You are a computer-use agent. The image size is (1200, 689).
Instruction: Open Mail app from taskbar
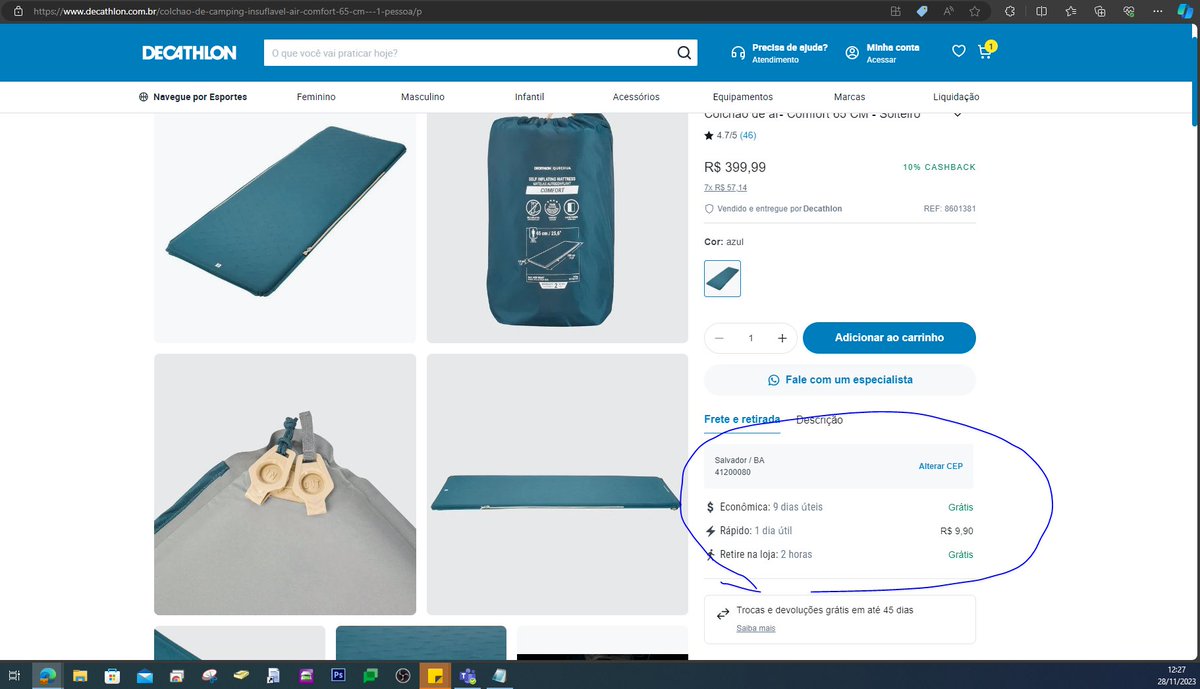(145, 676)
